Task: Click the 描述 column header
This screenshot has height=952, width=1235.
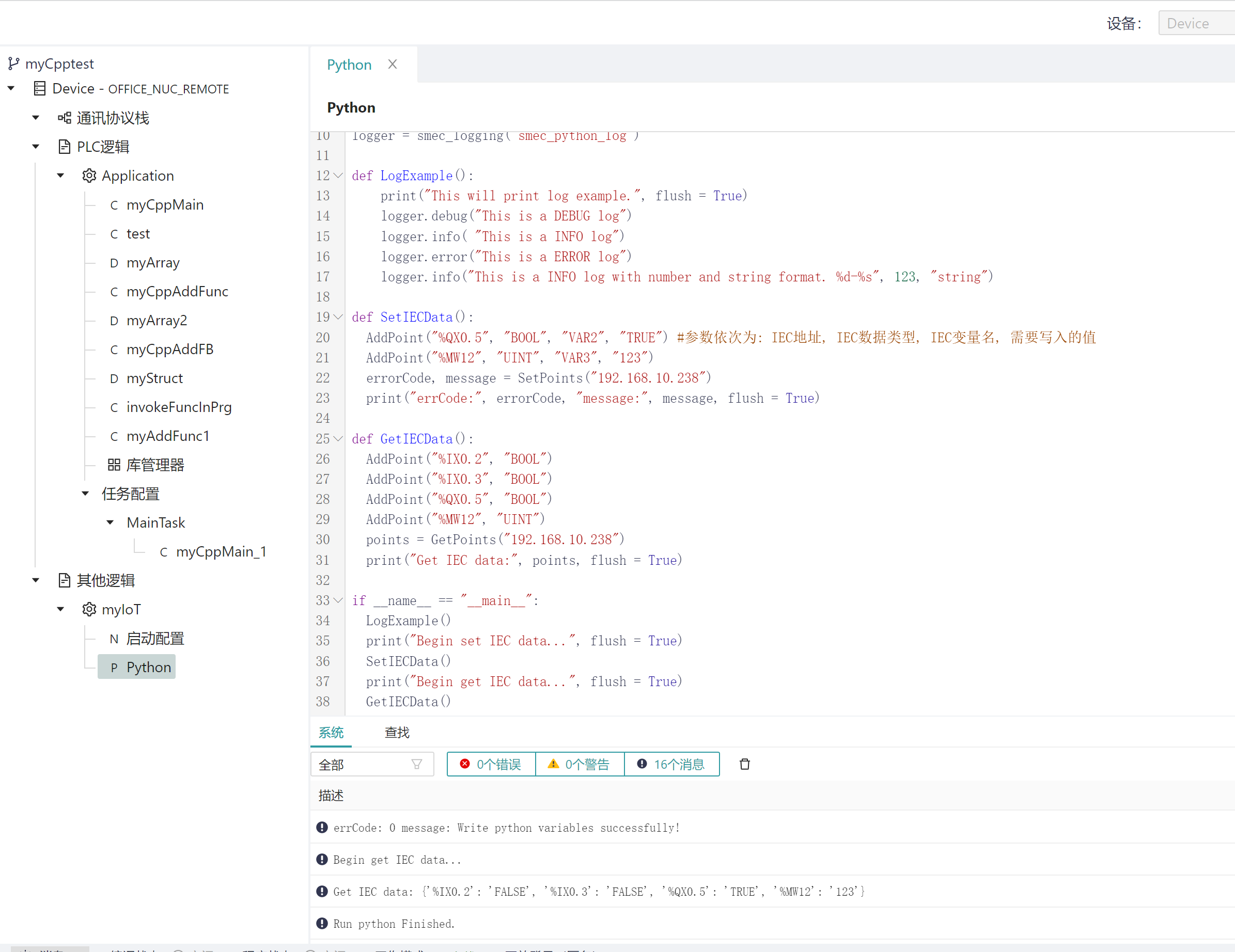Action: point(331,796)
